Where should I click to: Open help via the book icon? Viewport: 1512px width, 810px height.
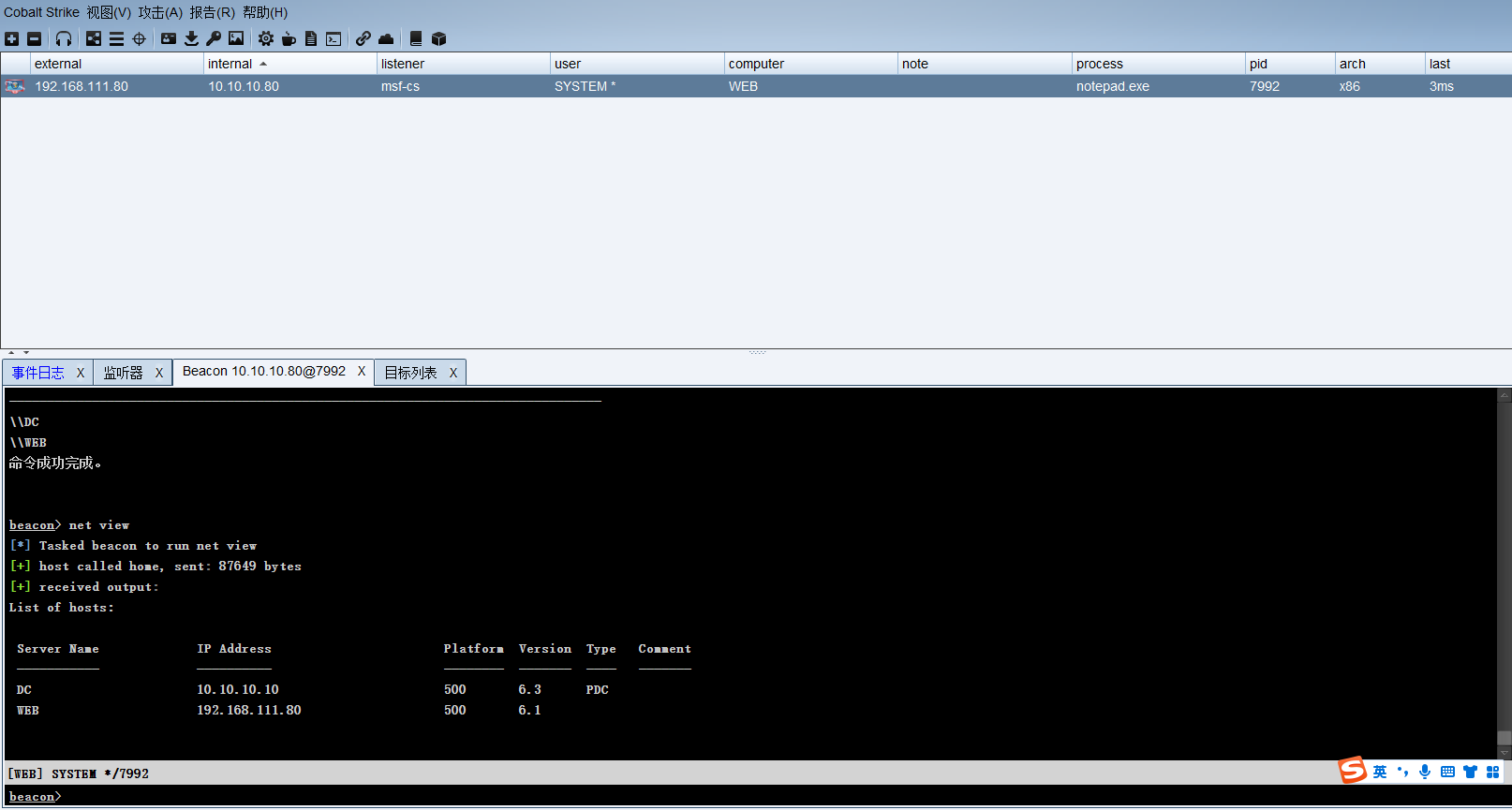coord(416,38)
